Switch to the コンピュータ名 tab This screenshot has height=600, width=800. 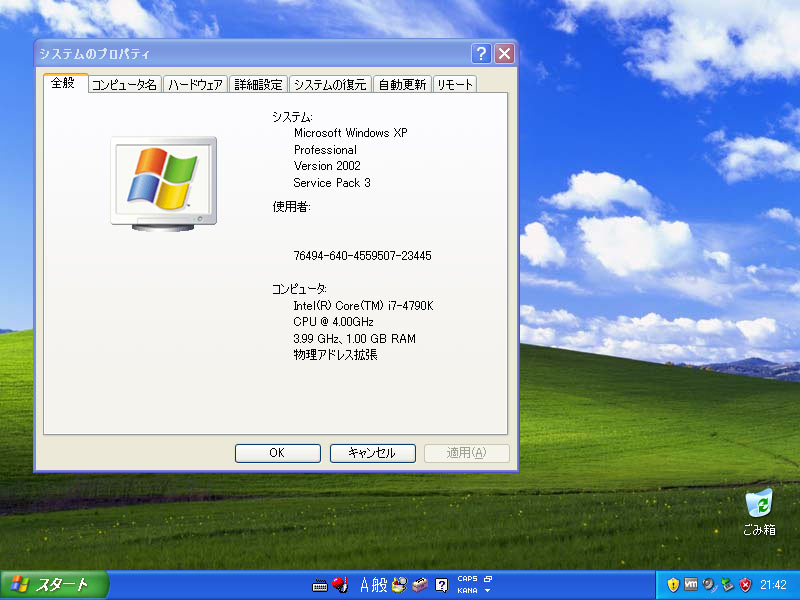tap(124, 85)
